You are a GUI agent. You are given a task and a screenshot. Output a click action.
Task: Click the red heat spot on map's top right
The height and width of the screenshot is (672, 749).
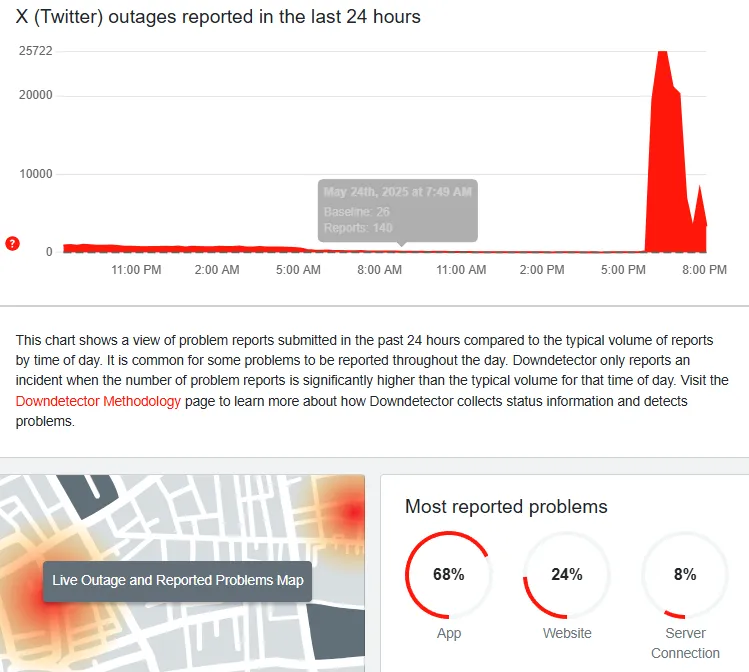click(x=353, y=512)
